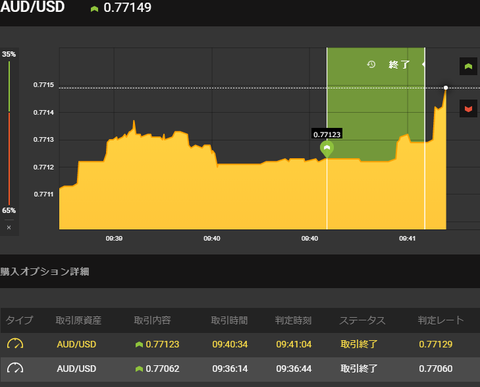The height and width of the screenshot is (387, 480).
Task: Click the 取引原資産 column header
Action: 78,320
